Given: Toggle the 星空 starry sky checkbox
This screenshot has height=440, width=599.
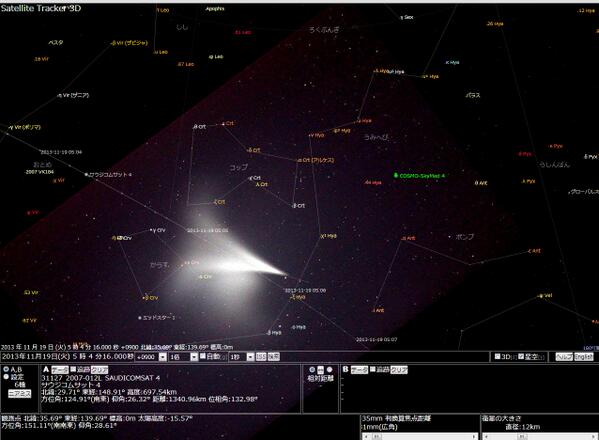Looking at the screenshot, I should pos(521,356).
